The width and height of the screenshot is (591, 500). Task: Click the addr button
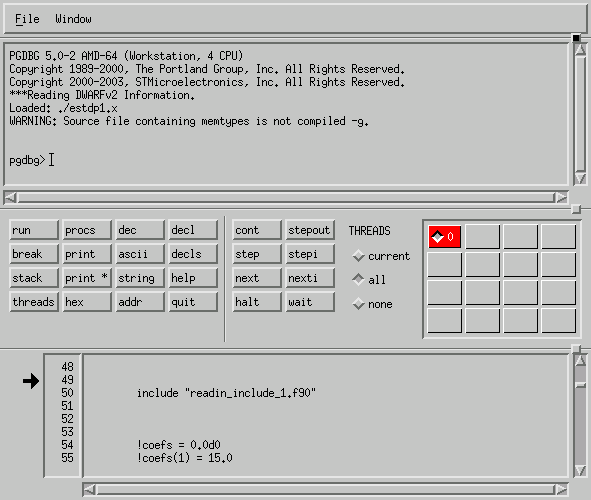(140, 302)
